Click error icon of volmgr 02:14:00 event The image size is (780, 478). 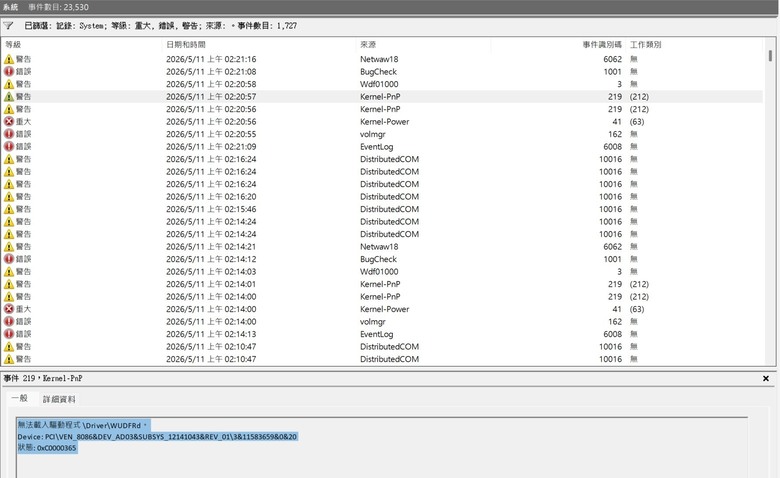[x=9, y=321]
